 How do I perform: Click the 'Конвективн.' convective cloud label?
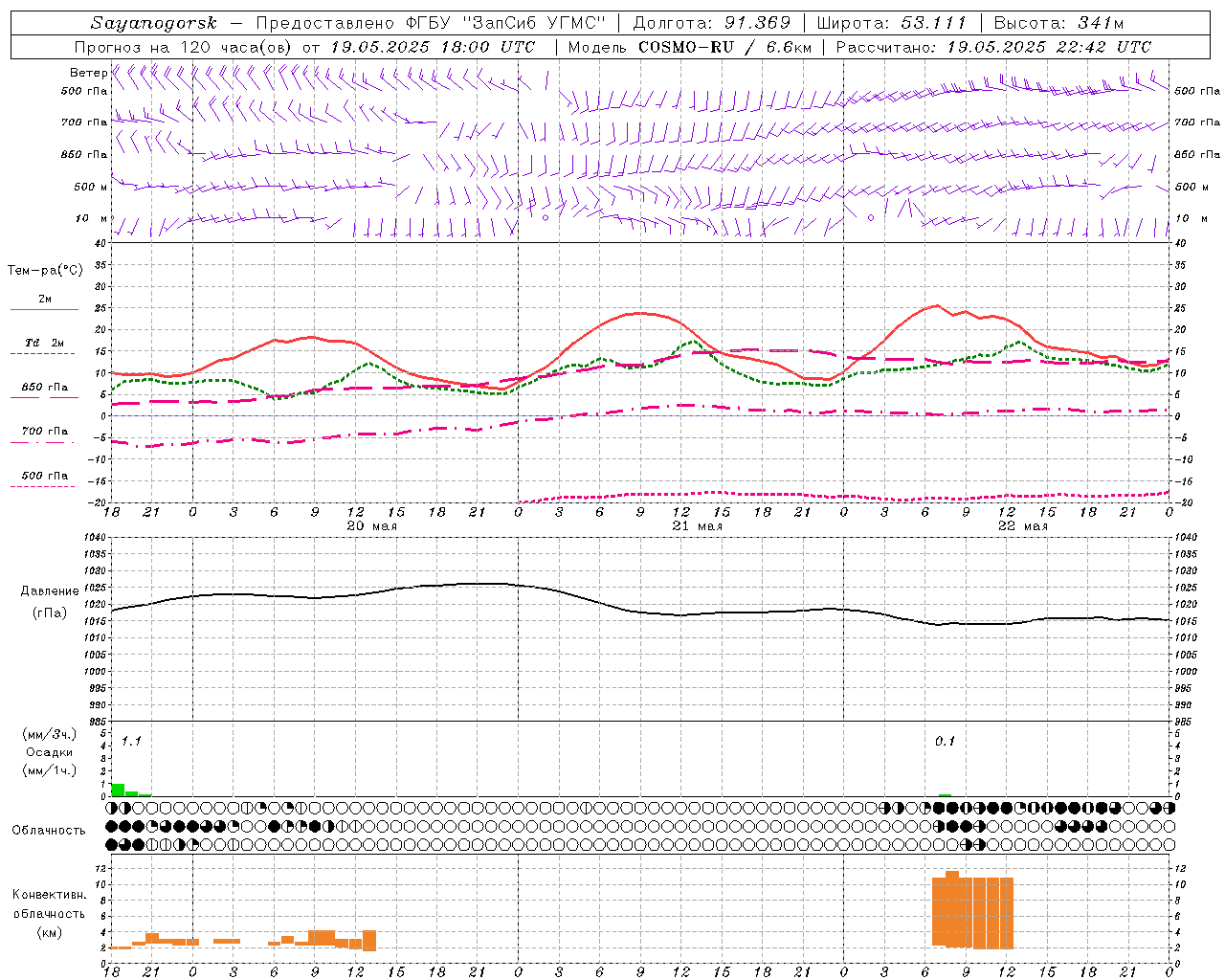coord(49,895)
